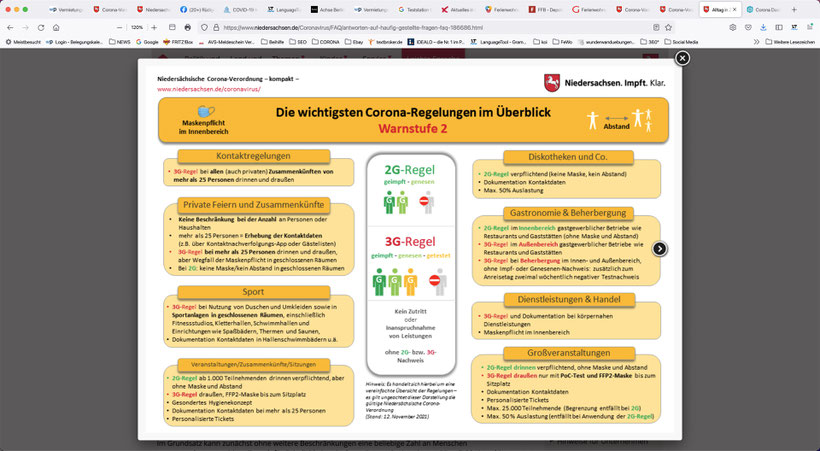This screenshot has width=820, height=451.
Task: Open the koi bookmarks folder
Action: [x=540, y=42]
